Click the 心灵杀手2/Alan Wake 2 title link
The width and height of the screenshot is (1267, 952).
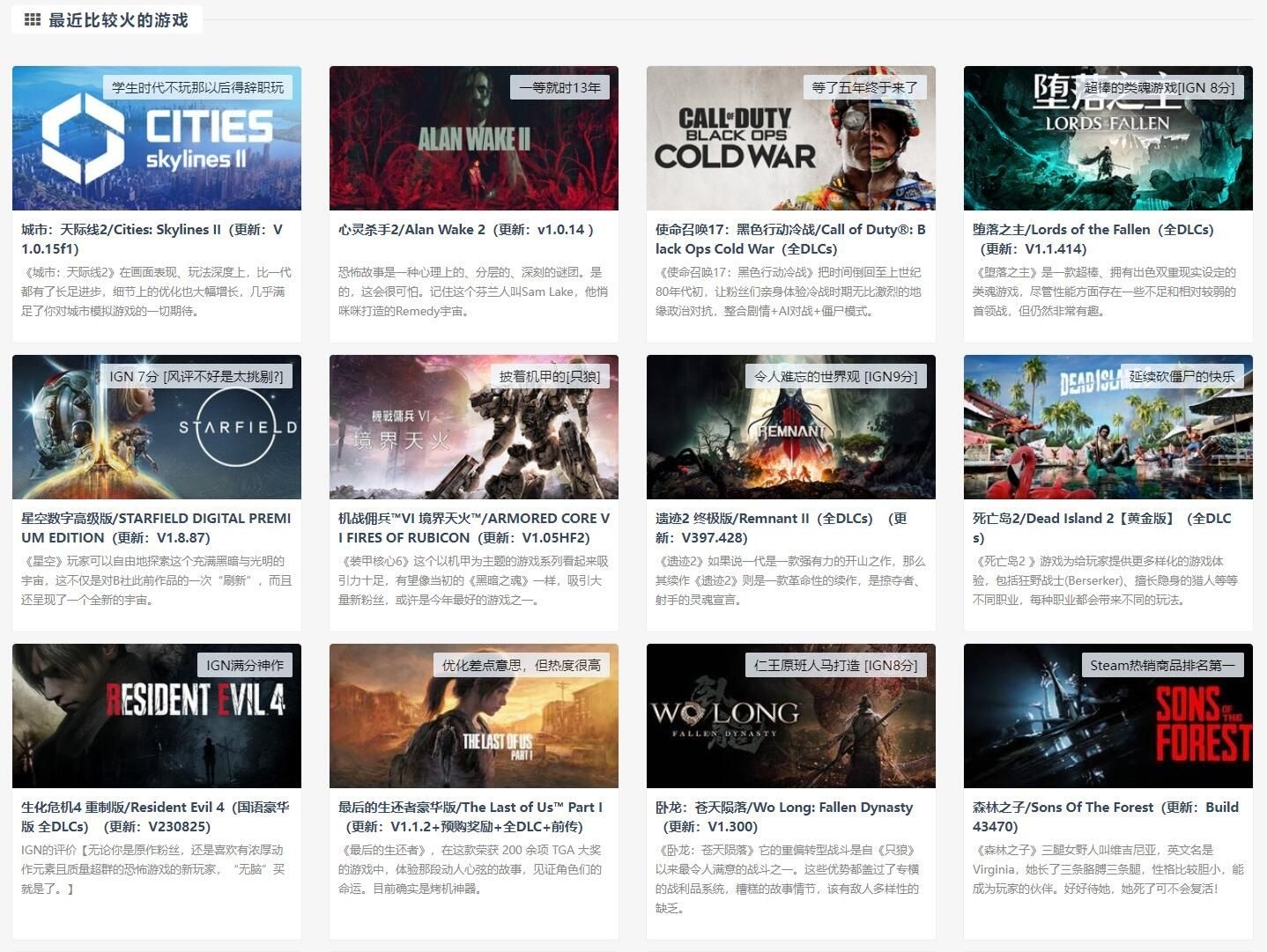466,229
